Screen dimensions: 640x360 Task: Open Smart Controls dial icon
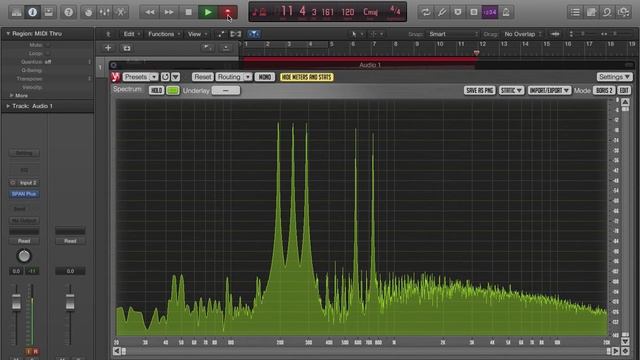[89, 12]
